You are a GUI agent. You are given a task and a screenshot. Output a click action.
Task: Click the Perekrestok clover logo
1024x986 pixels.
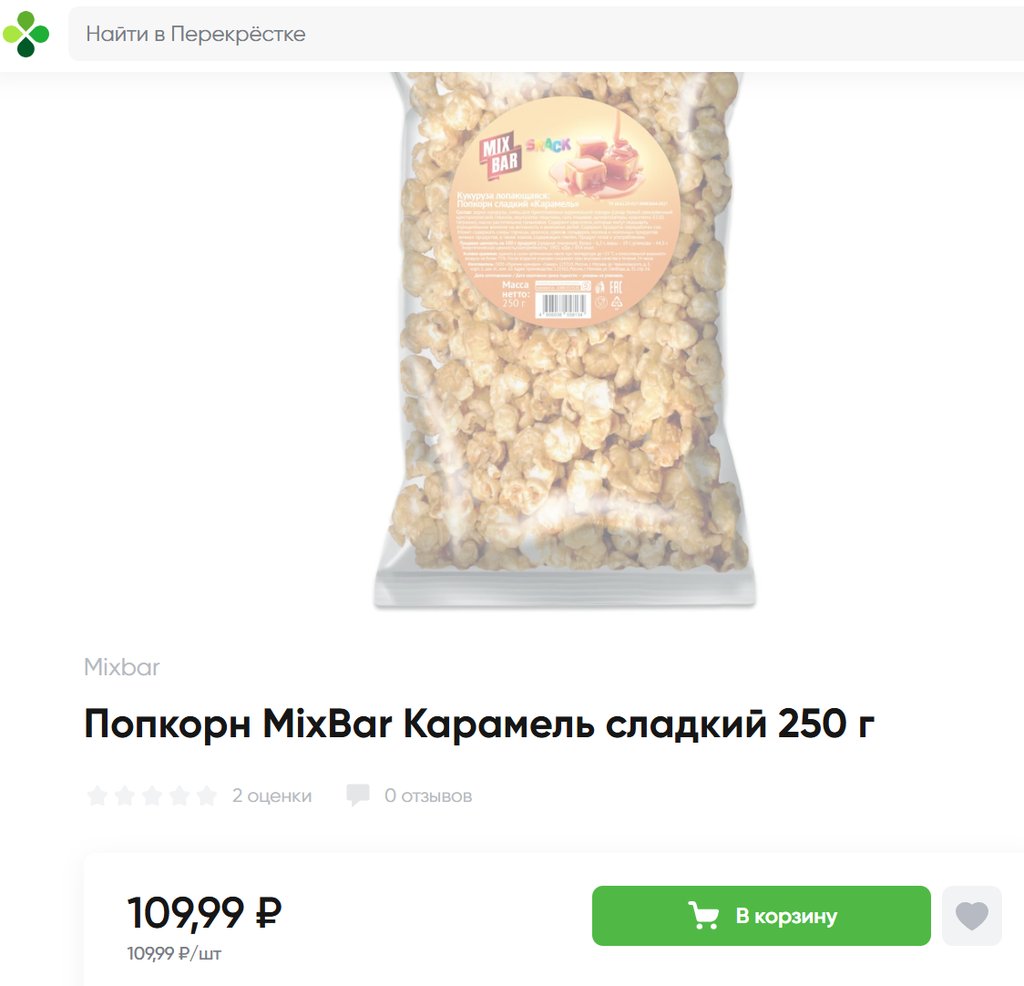[25, 34]
